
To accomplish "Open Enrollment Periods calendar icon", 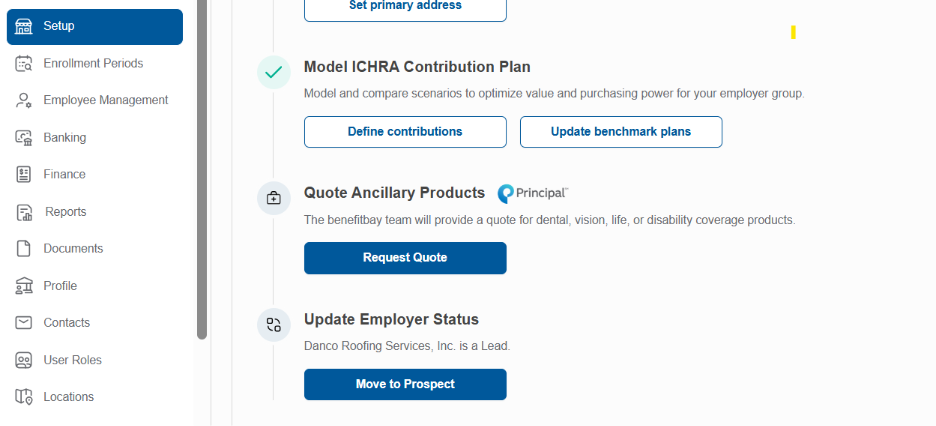I will [23, 63].
